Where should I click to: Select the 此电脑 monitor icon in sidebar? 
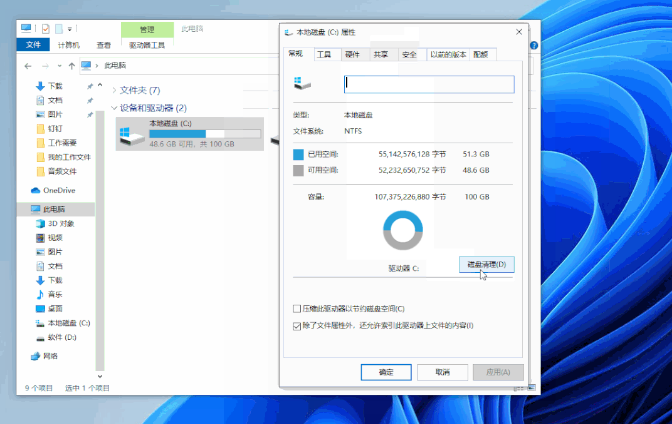[x=36, y=209]
